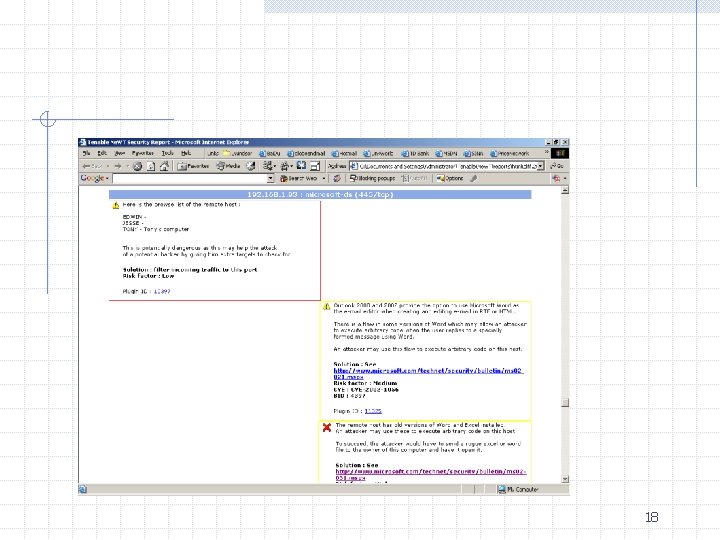Open the Tools menu

(x=168, y=153)
